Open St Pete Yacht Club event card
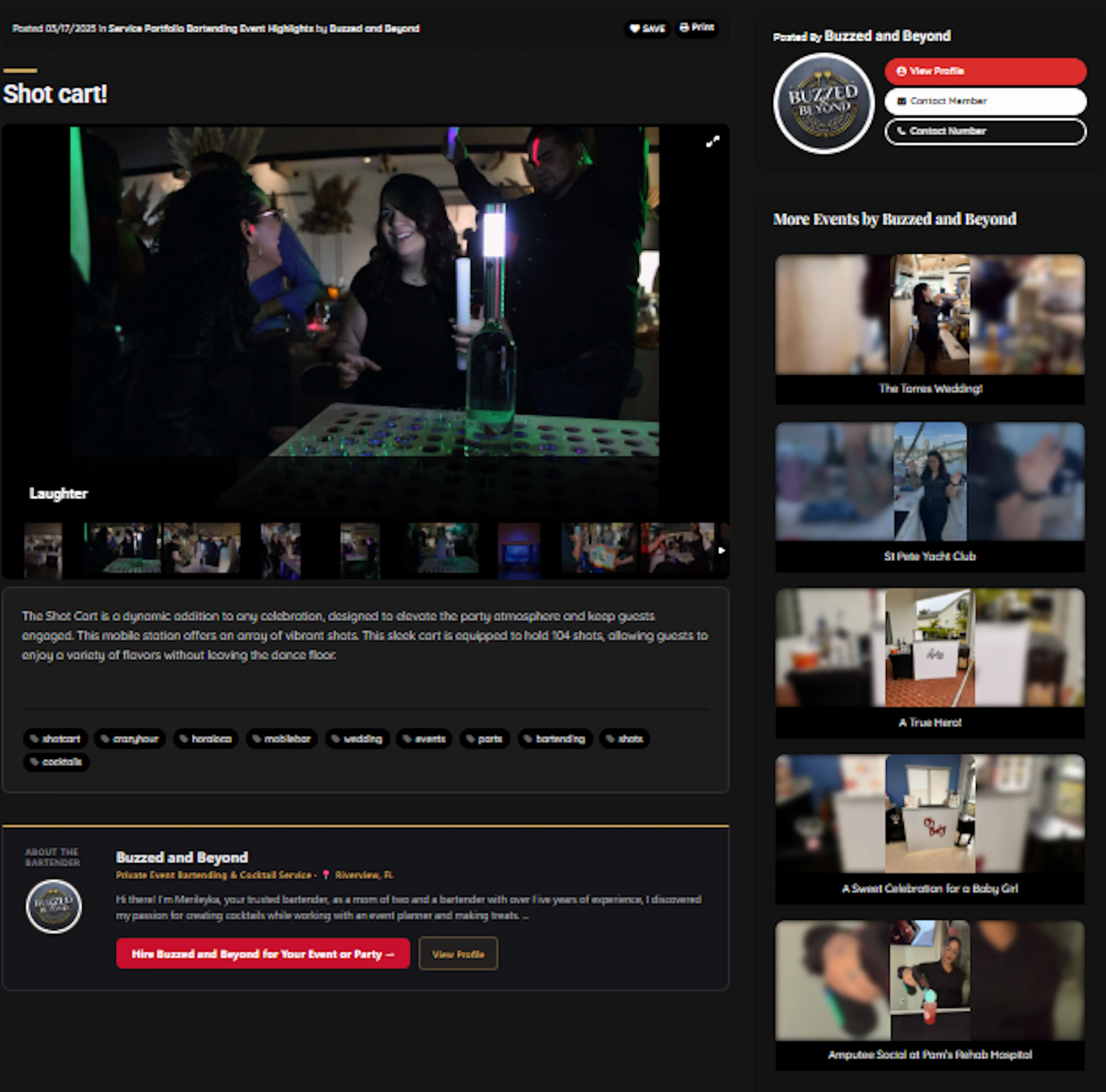The image size is (1106, 1092). [x=930, y=497]
